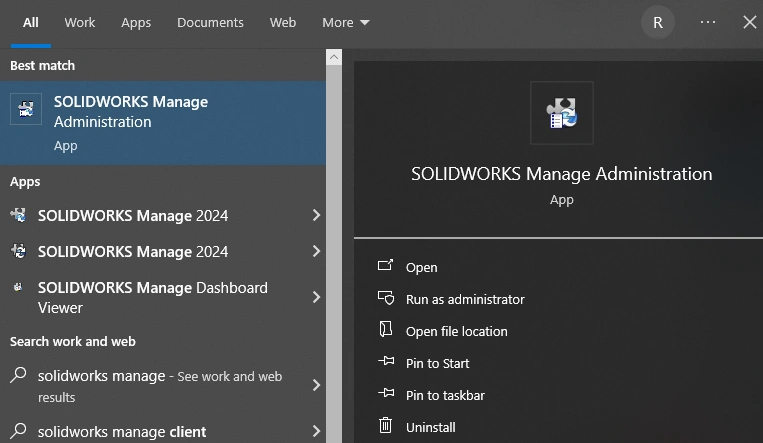Click the SOLIDWORKS Manage Administration preview title
Screen dimensions: 763x443
pyautogui.click(x=562, y=174)
